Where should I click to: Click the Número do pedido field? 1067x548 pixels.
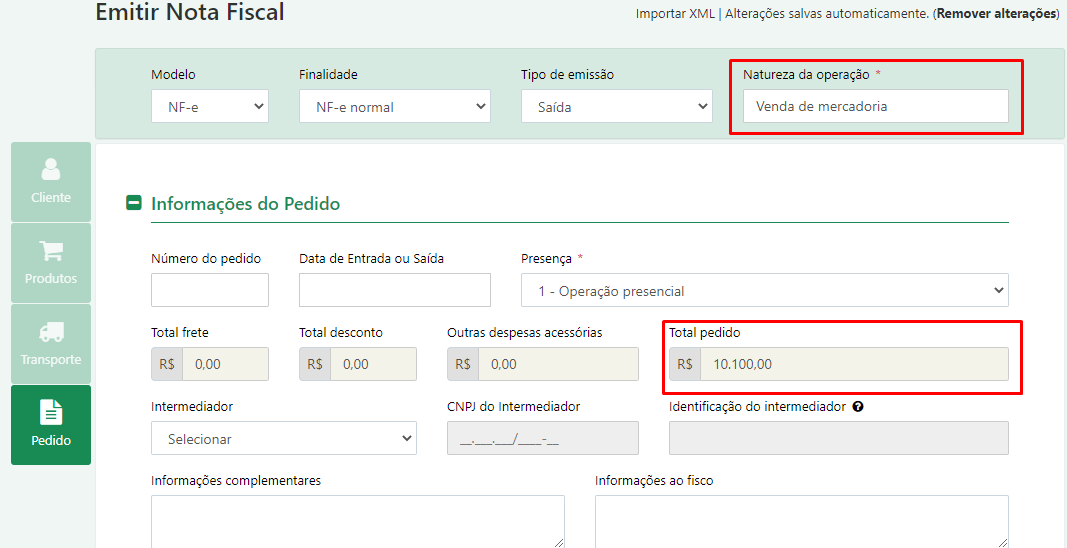click(x=210, y=291)
